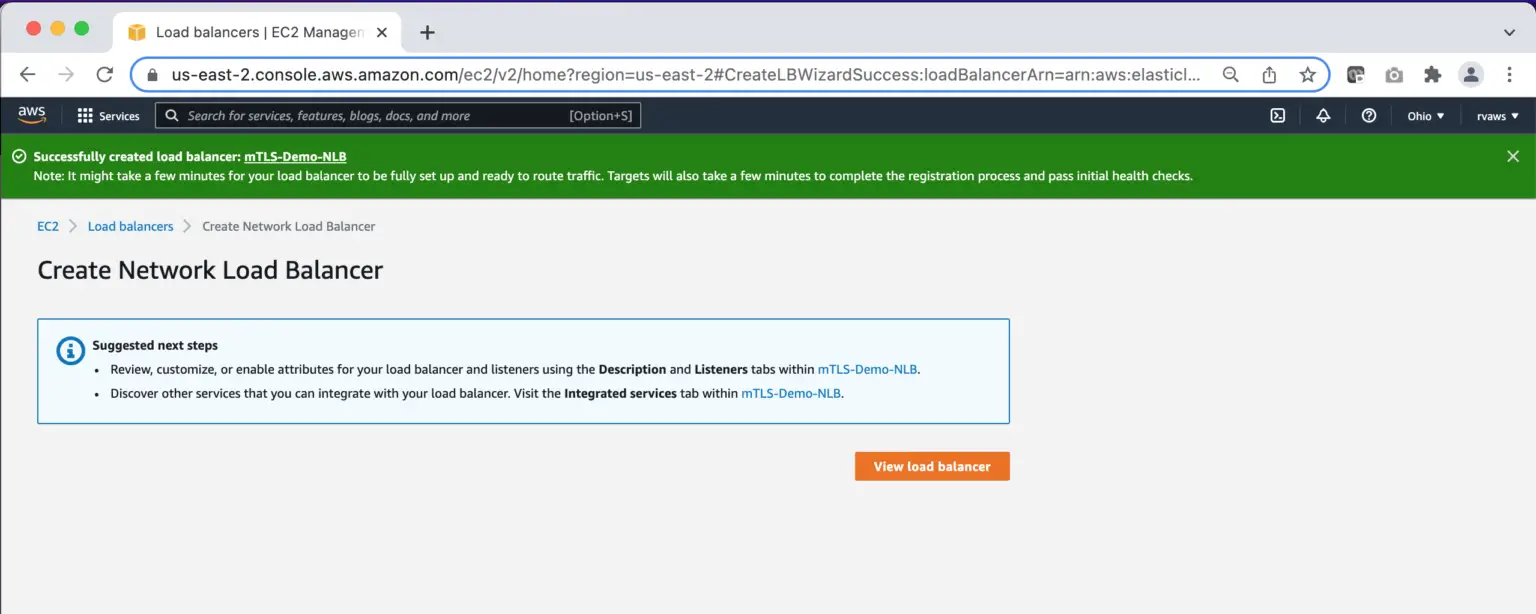The width and height of the screenshot is (1536, 614).
Task: Open the Services grid menu
Action: click(x=108, y=116)
